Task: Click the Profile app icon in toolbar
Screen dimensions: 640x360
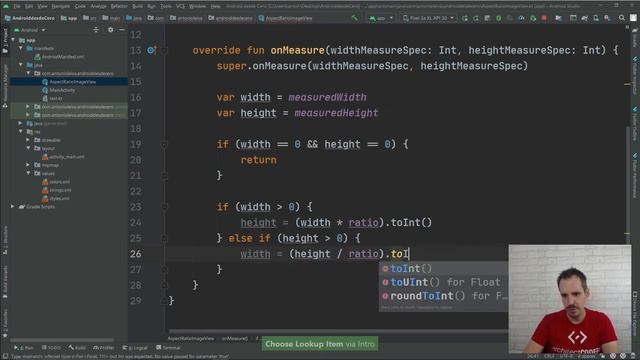Action: (x=521, y=18)
